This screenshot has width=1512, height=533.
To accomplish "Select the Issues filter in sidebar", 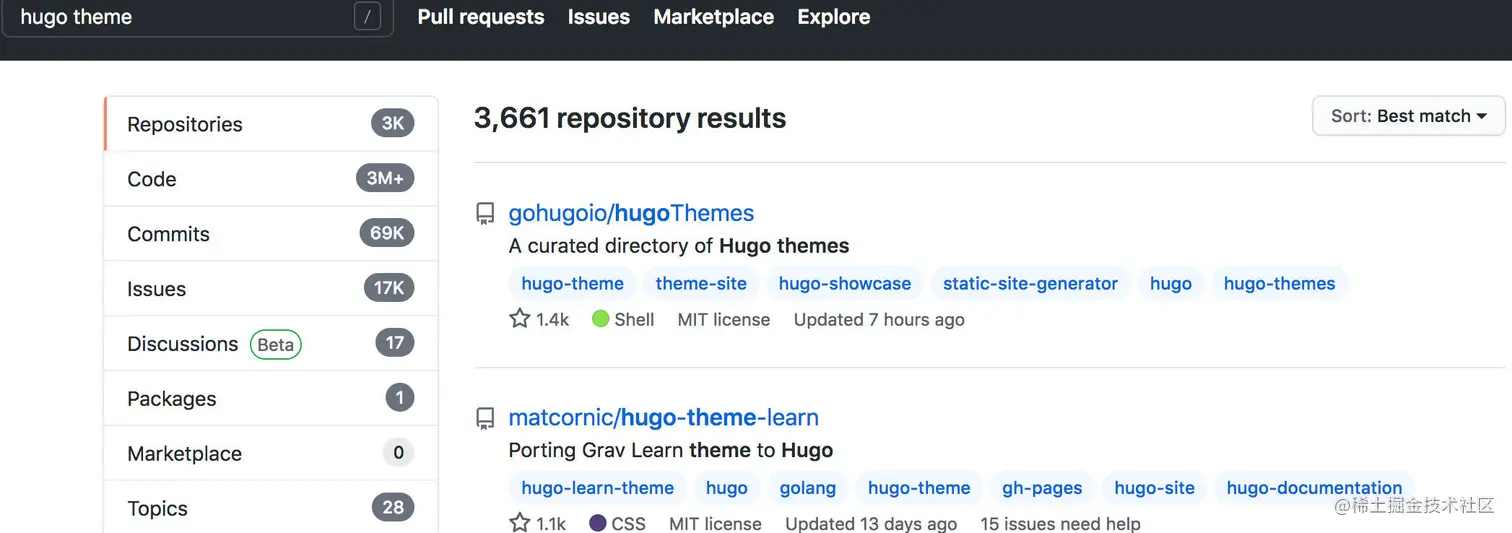I will [x=271, y=289].
